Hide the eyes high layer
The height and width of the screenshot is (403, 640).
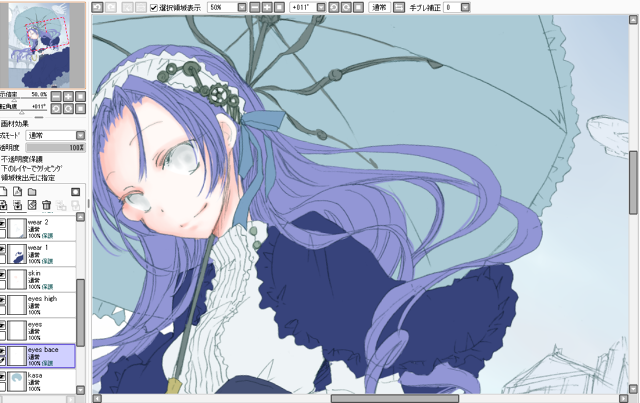coord(2,300)
